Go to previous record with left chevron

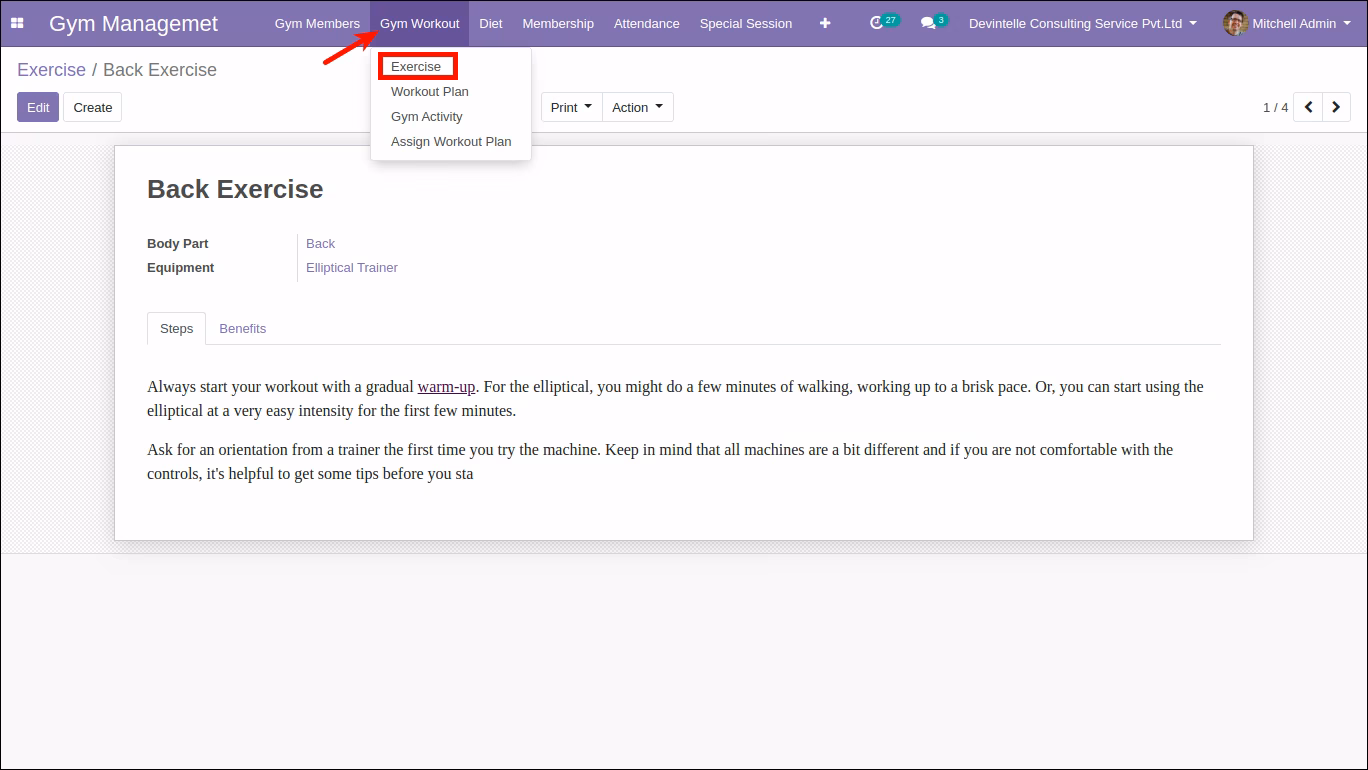[x=1308, y=107]
